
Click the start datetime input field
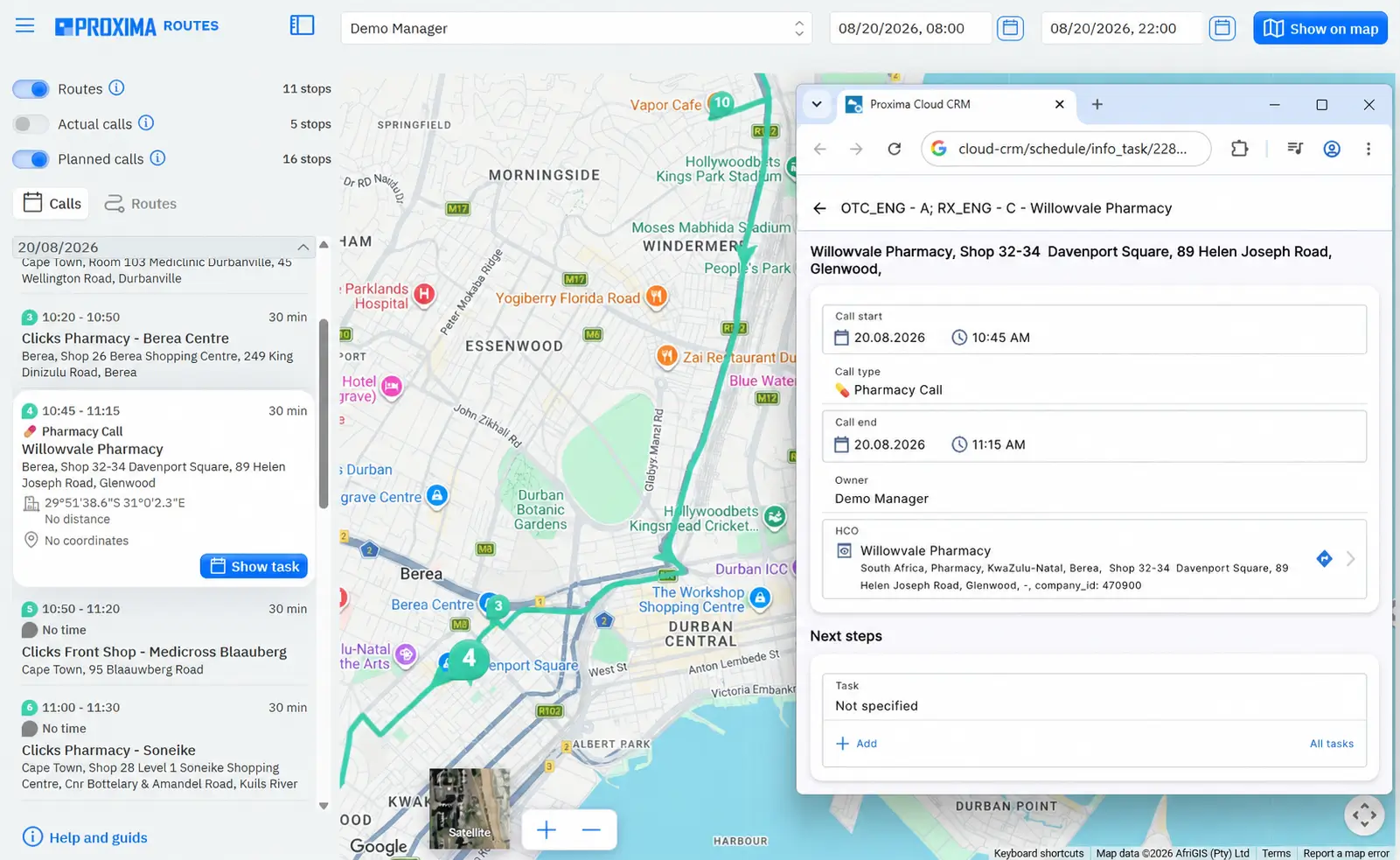click(910, 28)
